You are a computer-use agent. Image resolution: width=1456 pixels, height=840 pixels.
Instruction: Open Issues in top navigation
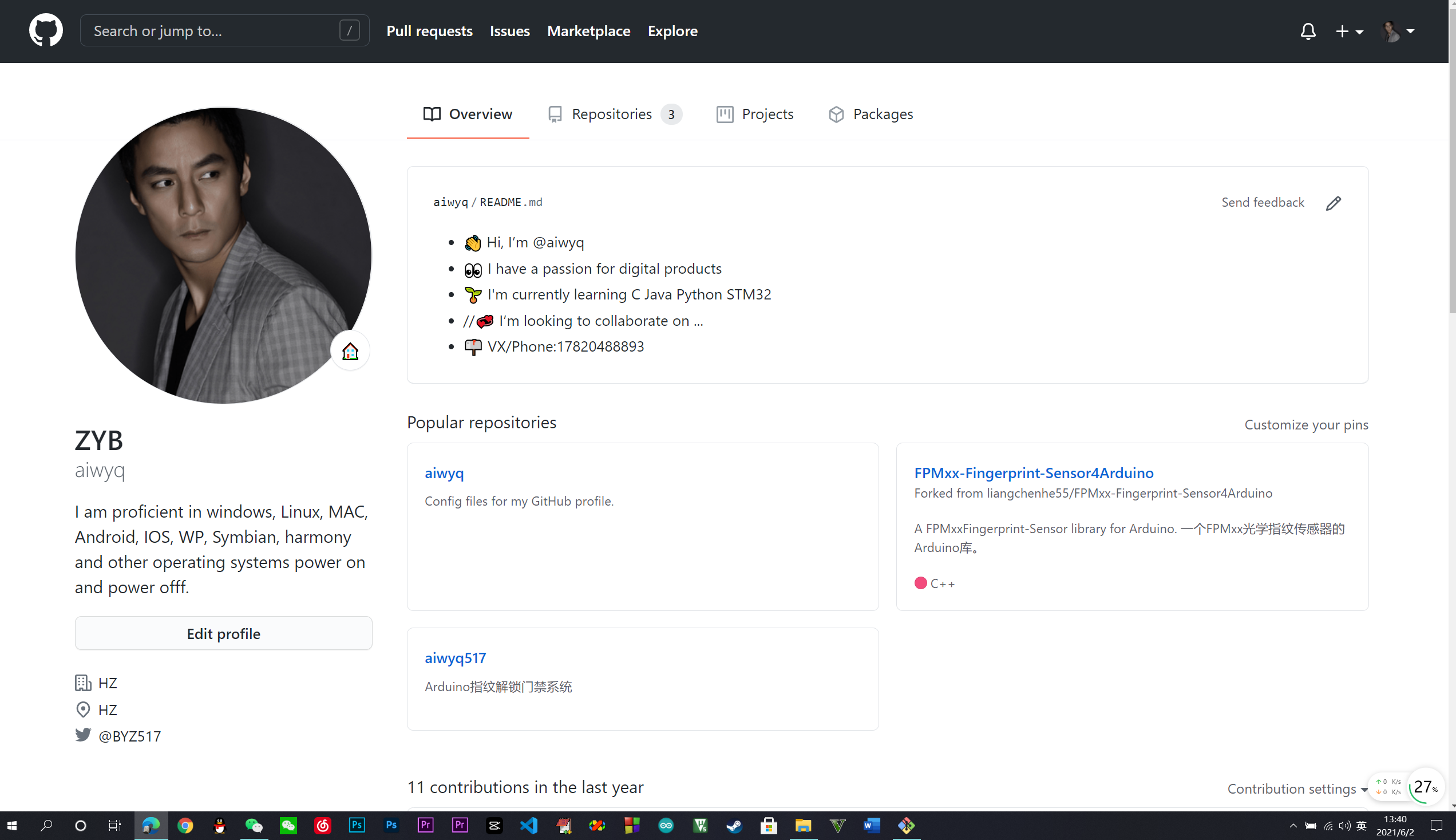(510, 30)
